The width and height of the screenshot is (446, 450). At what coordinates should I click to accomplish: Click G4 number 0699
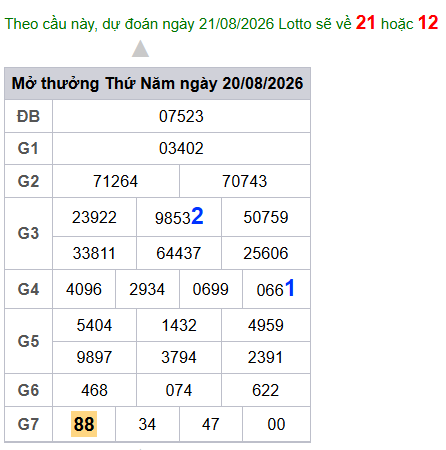pos(211,289)
